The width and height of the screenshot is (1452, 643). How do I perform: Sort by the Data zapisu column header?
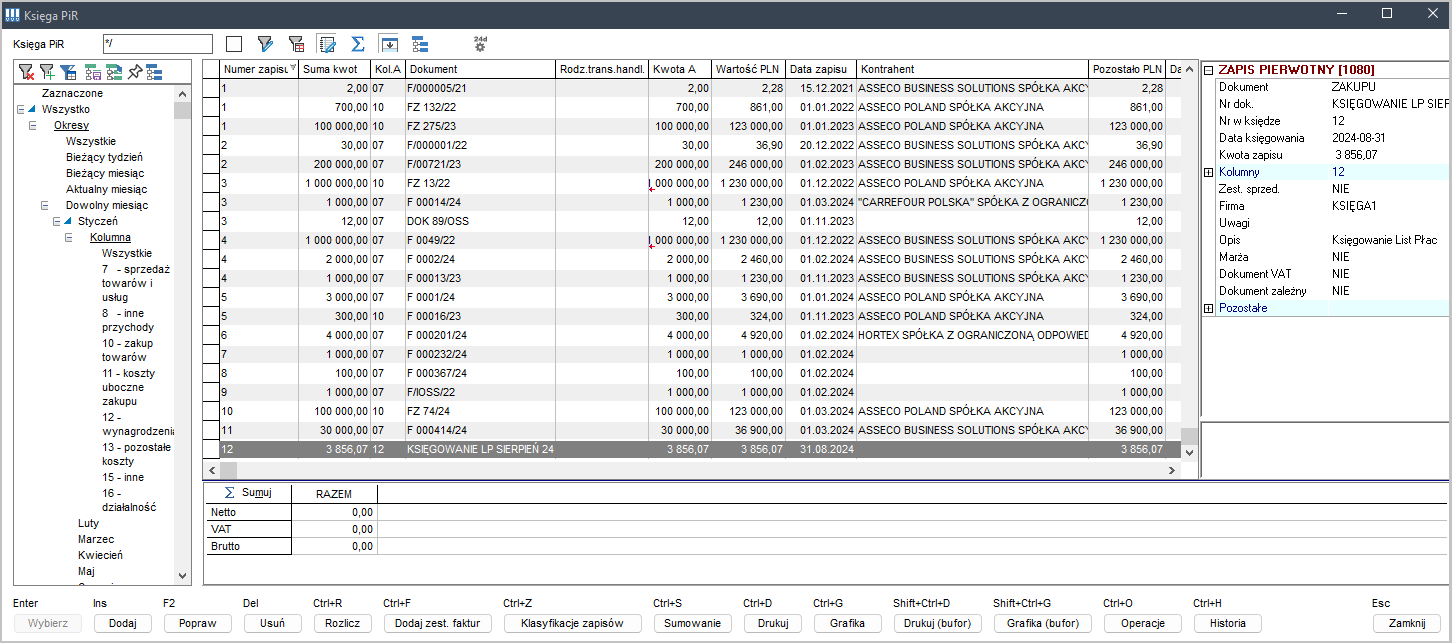(821, 69)
